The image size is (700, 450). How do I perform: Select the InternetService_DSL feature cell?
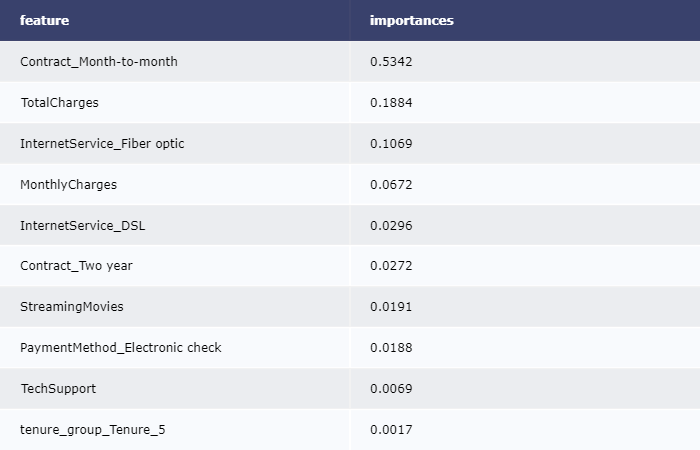(x=82, y=226)
